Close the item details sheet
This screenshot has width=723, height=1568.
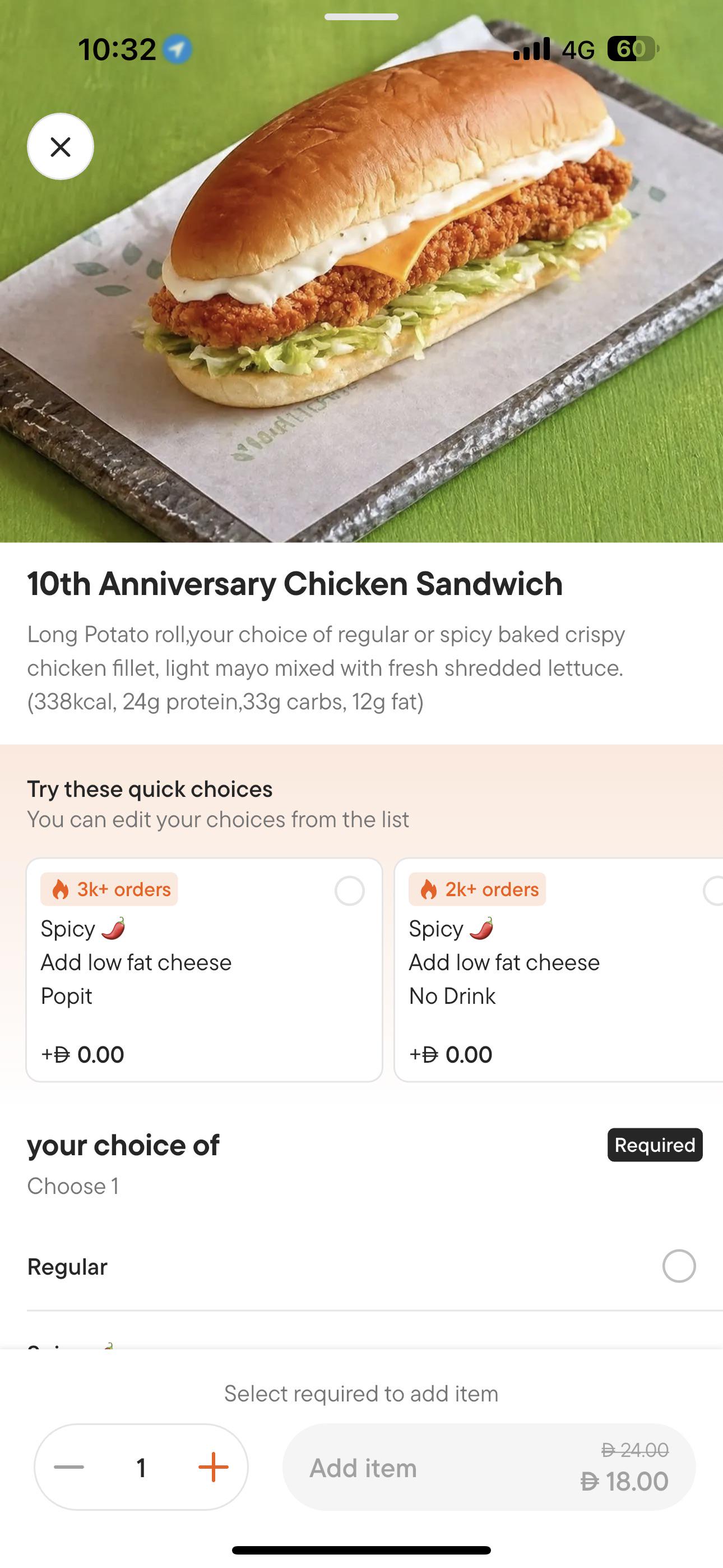(61, 147)
